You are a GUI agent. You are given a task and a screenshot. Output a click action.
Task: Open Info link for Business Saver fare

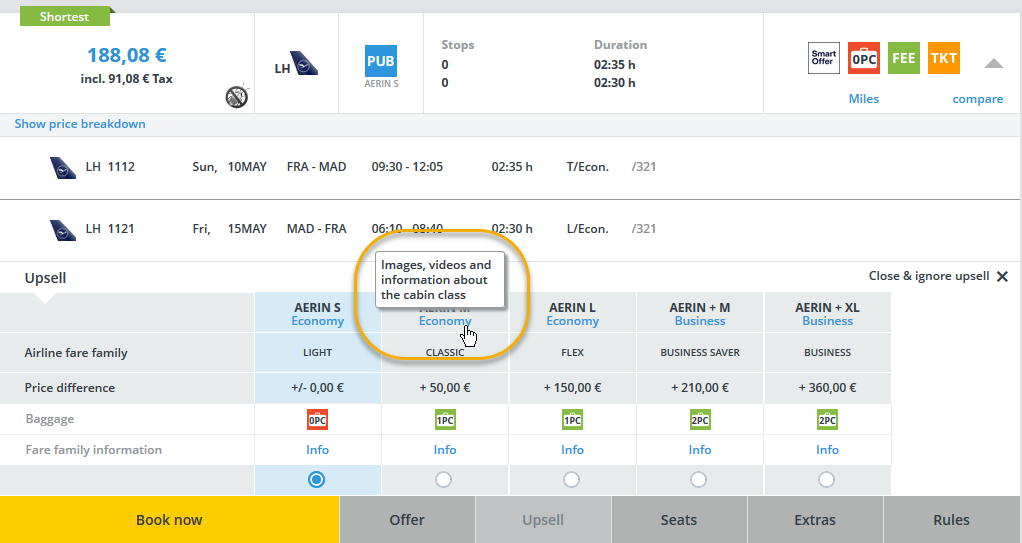[x=700, y=450]
